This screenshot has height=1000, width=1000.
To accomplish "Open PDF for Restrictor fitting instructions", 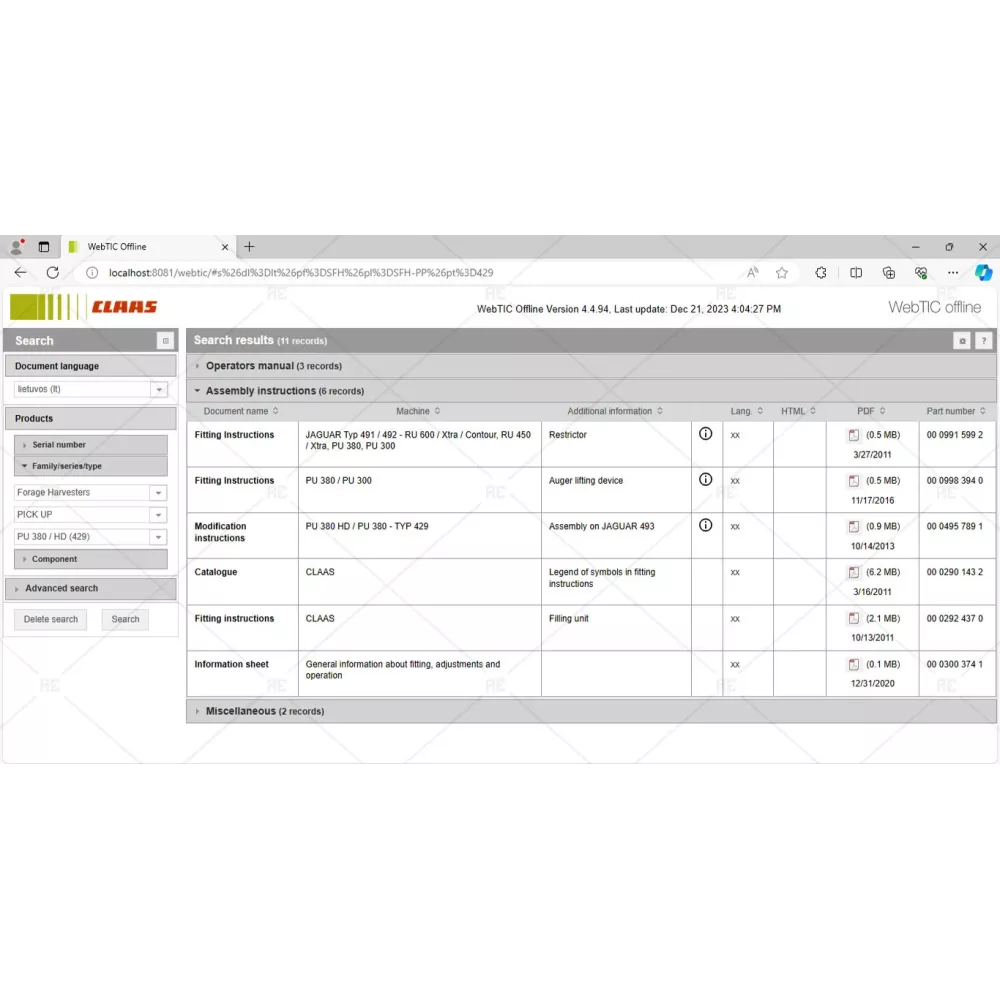I will (x=854, y=435).
